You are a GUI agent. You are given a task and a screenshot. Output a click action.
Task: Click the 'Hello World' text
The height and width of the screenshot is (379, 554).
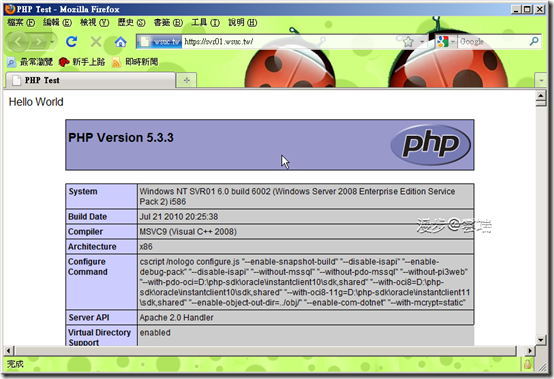click(36, 102)
